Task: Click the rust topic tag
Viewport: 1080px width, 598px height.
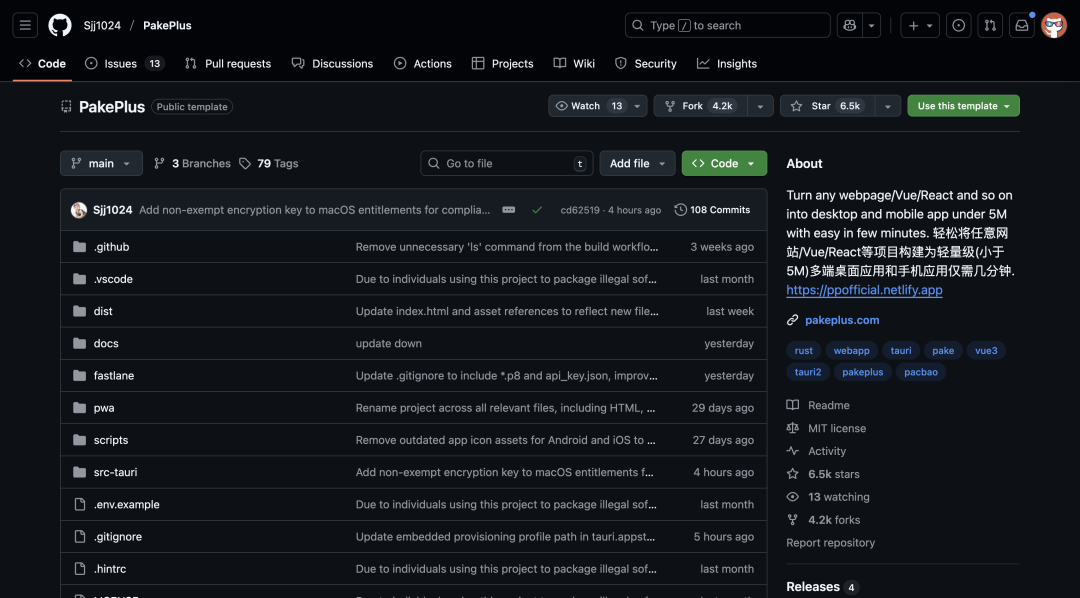Action: coord(804,351)
